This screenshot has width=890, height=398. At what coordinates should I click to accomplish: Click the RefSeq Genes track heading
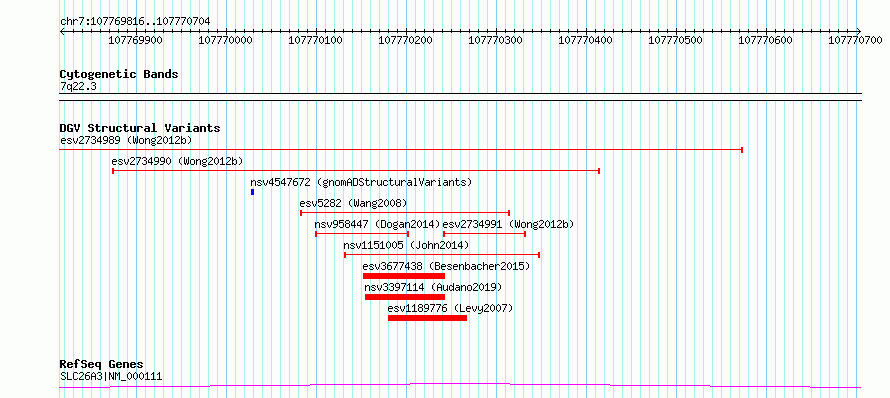102,365
